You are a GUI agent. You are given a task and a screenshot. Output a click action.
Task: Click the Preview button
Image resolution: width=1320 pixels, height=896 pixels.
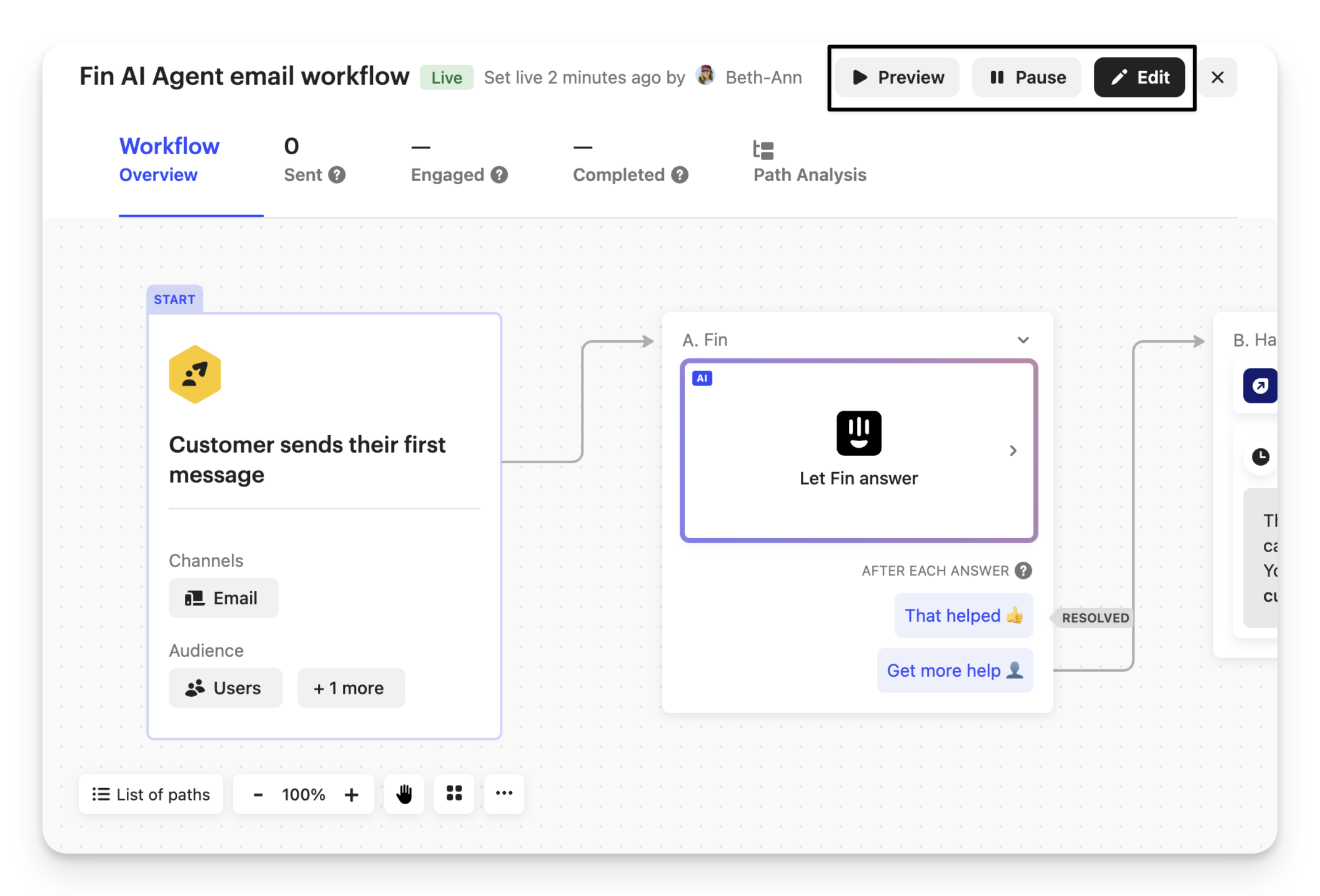897,77
